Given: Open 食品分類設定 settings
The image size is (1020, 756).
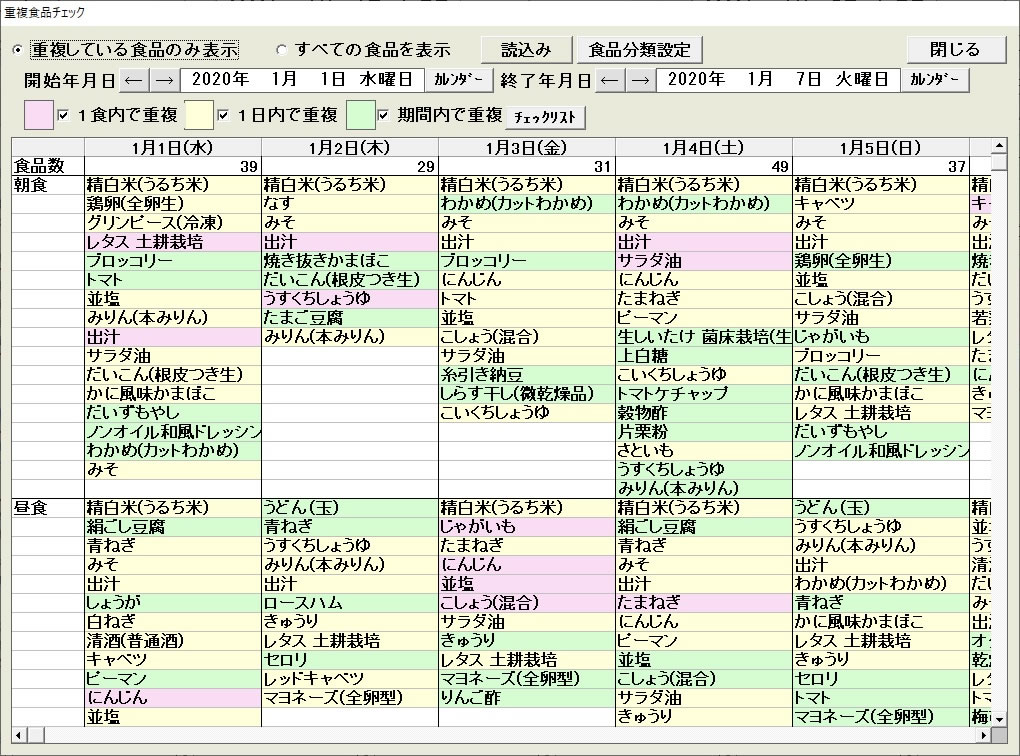Looking at the screenshot, I should pos(639,50).
